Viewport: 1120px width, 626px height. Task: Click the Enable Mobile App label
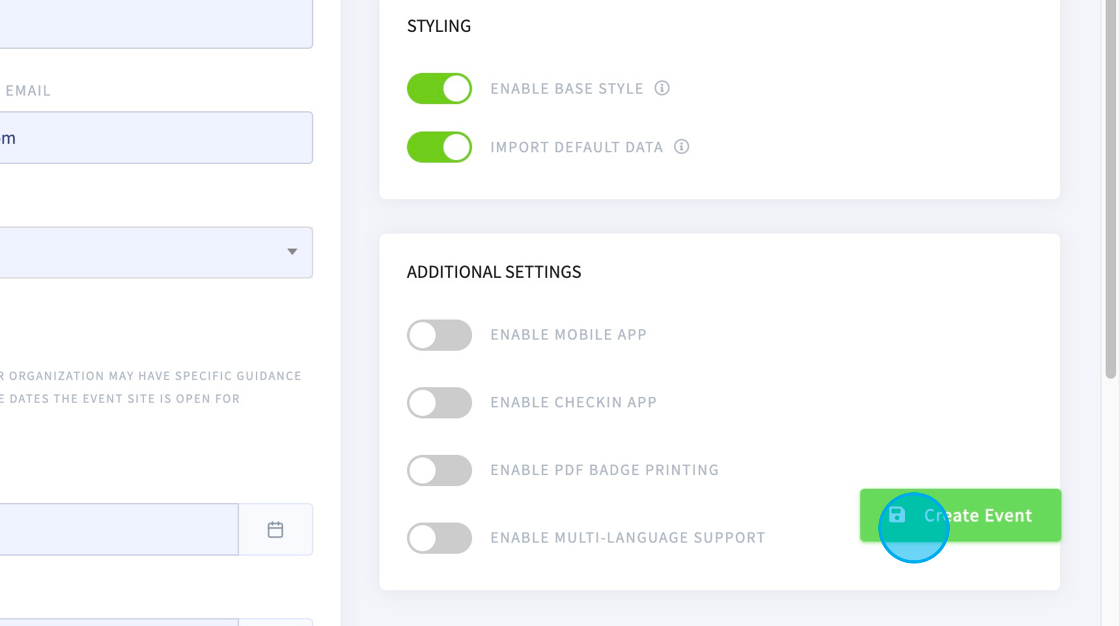point(569,334)
